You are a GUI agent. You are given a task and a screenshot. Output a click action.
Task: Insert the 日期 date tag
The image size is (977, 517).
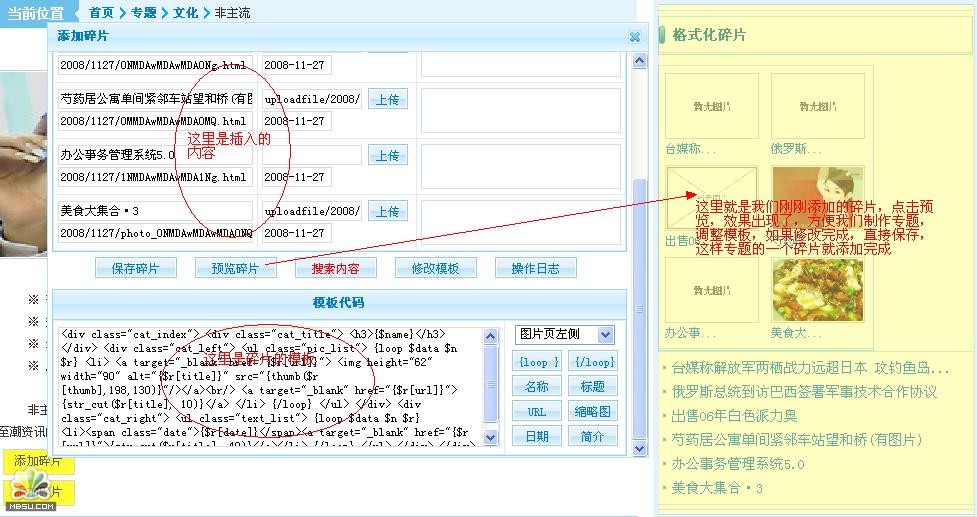(x=536, y=436)
